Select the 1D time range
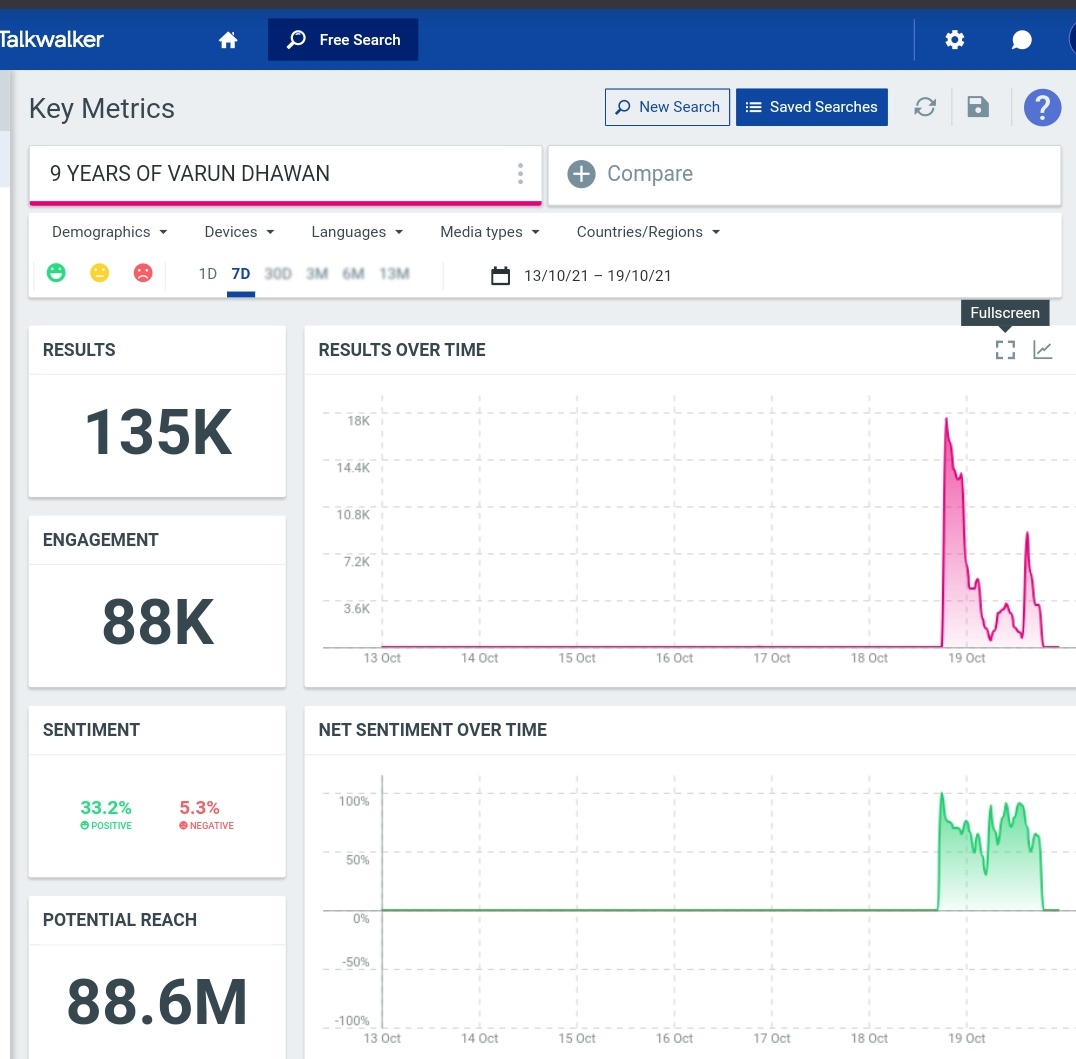The image size is (1076, 1059). [208, 274]
